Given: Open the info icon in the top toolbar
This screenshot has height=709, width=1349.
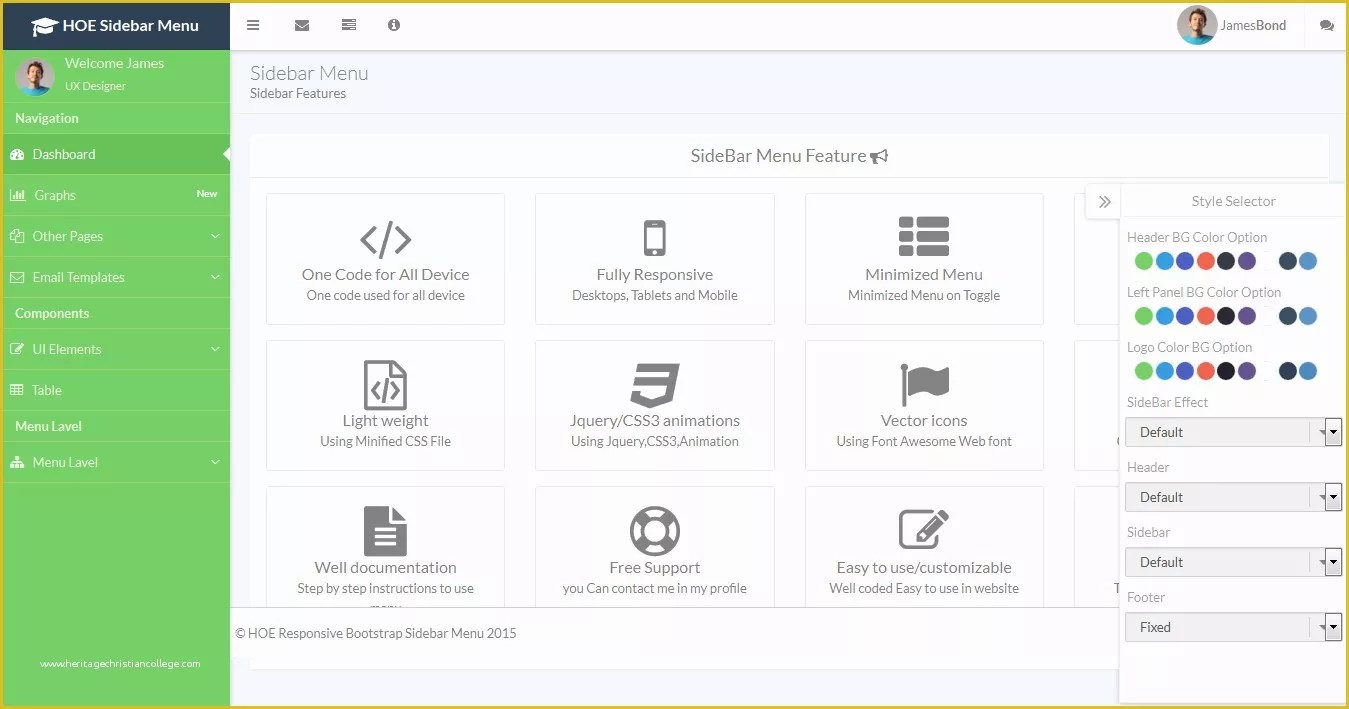Looking at the screenshot, I should 394,25.
